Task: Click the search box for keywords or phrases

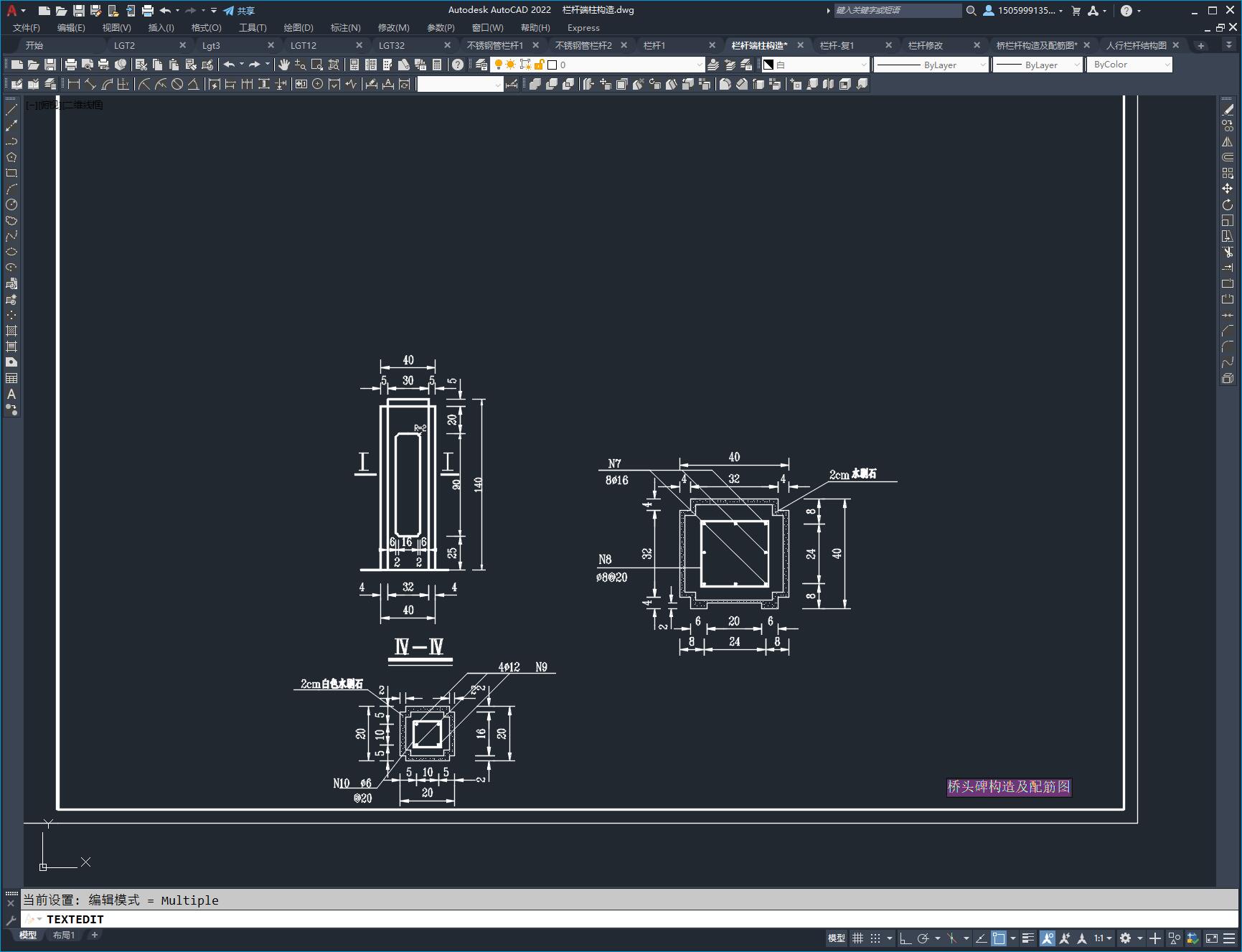Action: [898, 11]
